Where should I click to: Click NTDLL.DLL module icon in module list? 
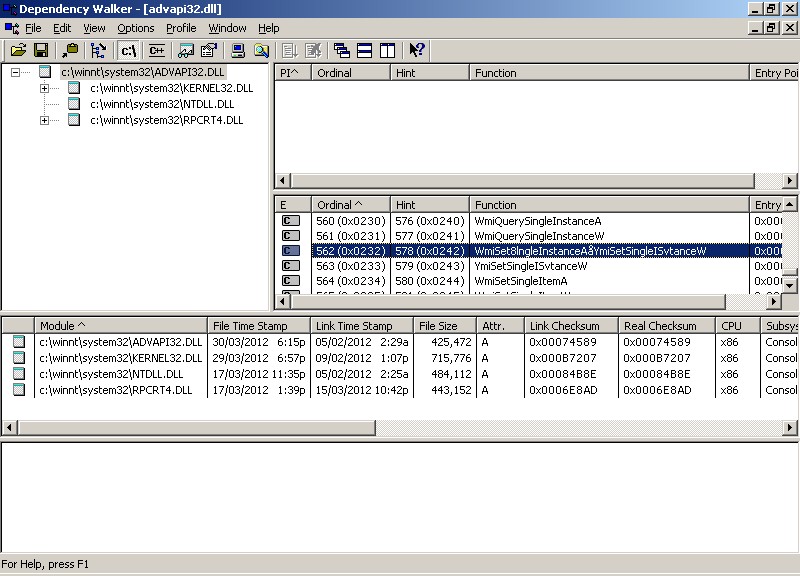tap(19, 374)
